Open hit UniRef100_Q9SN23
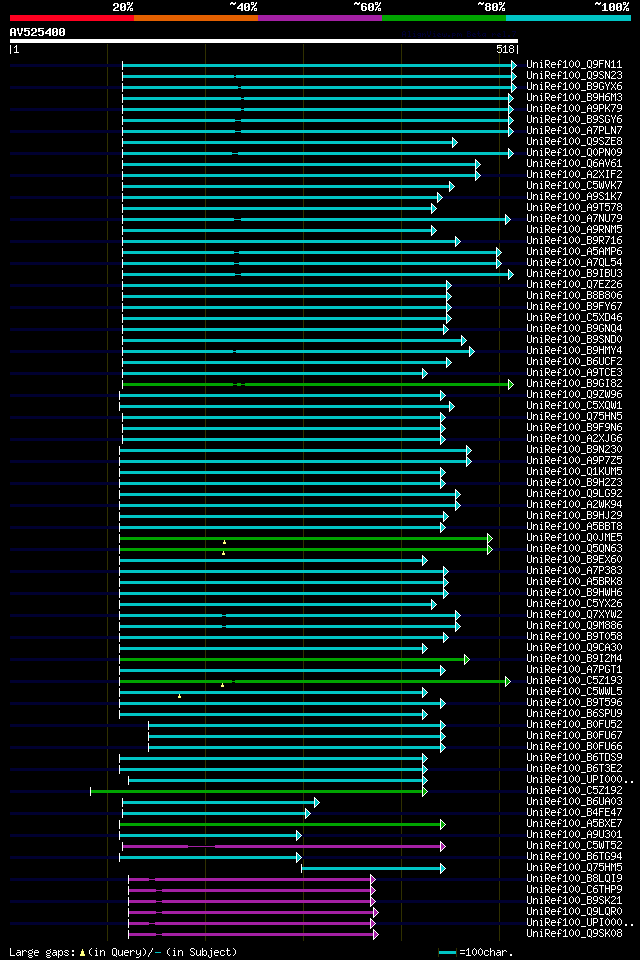The width and height of the screenshot is (640, 960). (x=574, y=75)
